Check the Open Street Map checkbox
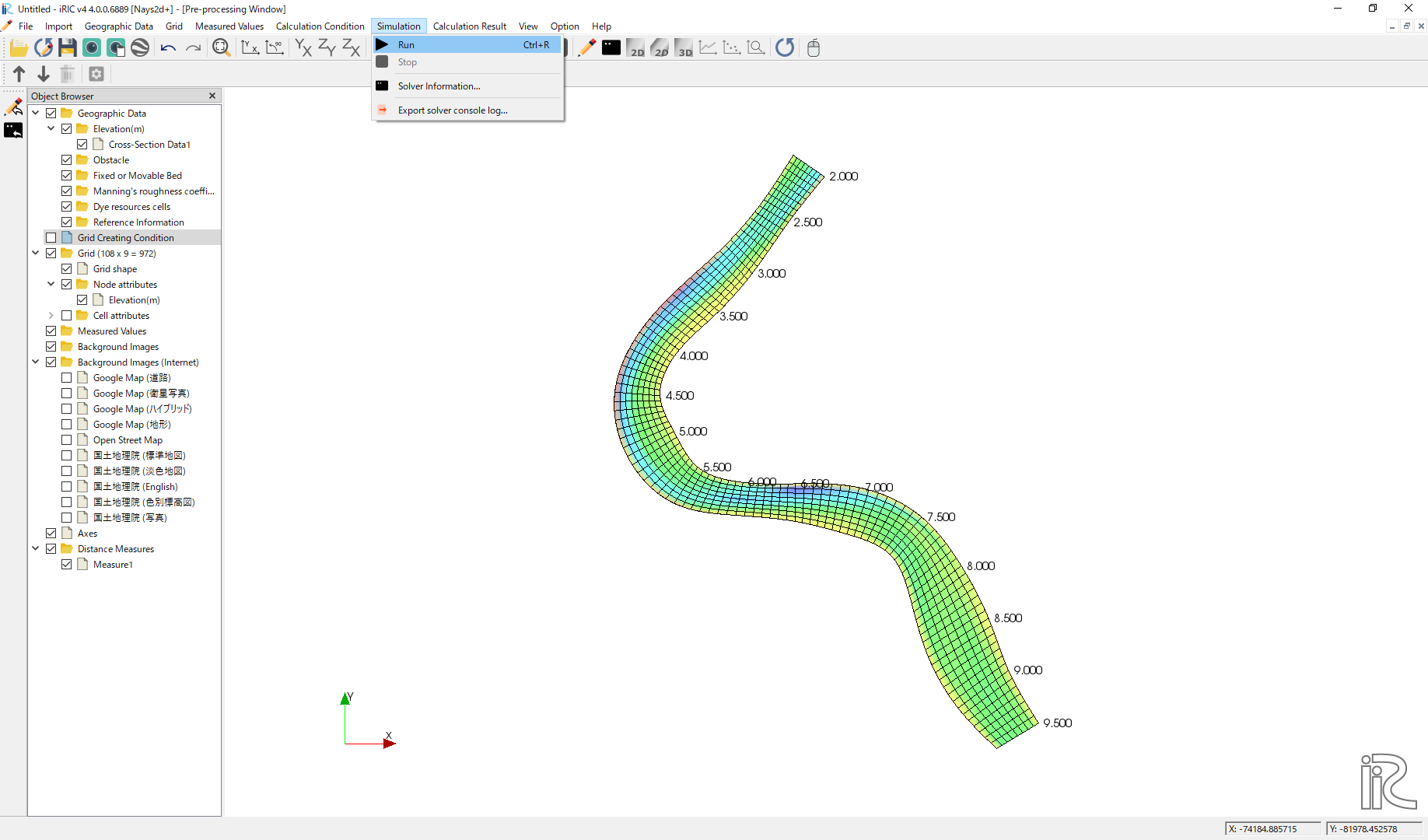The width and height of the screenshot is (1428, 840). pyautogui.click(x=67, y=440)
